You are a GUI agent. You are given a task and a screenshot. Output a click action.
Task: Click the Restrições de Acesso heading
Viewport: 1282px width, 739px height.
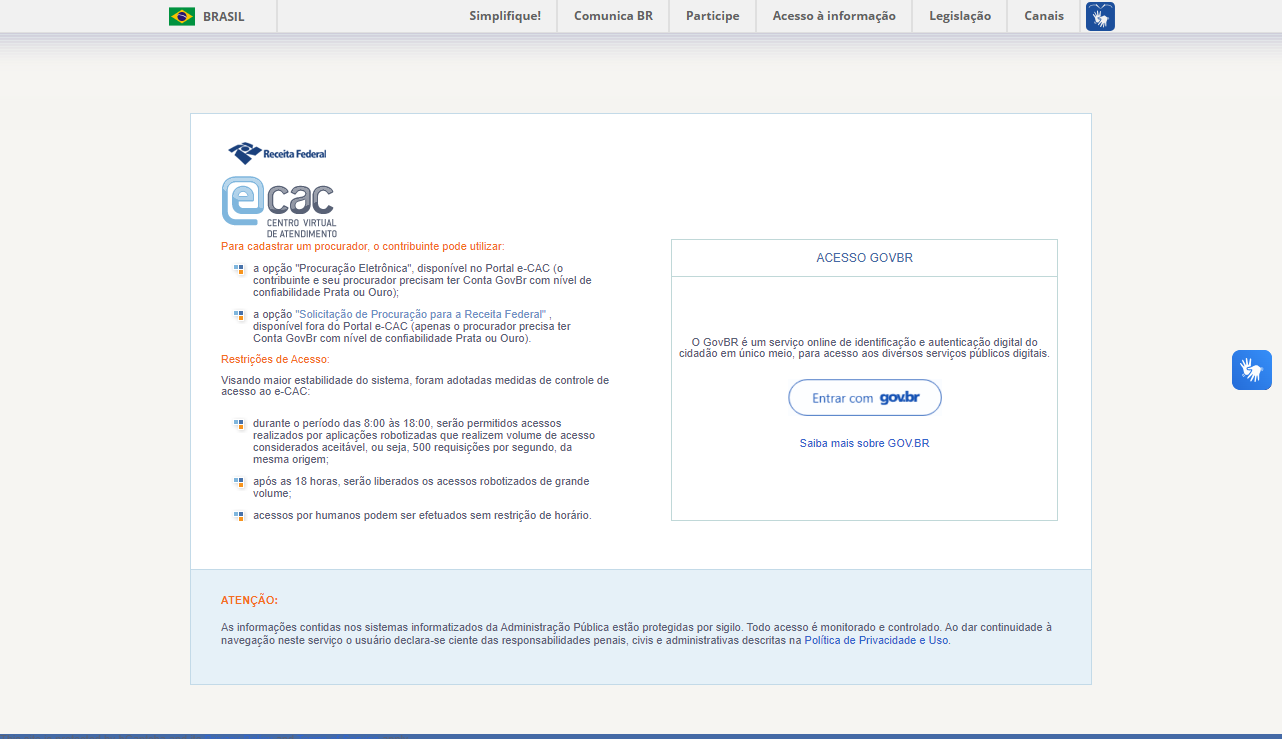tap(275, 359)
